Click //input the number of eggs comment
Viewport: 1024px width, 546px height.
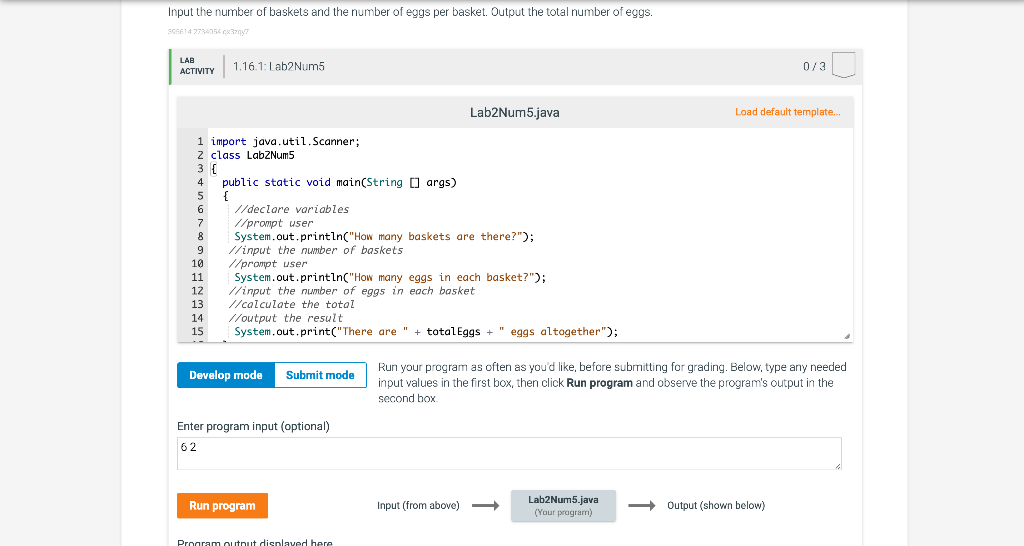pos(351,291)
